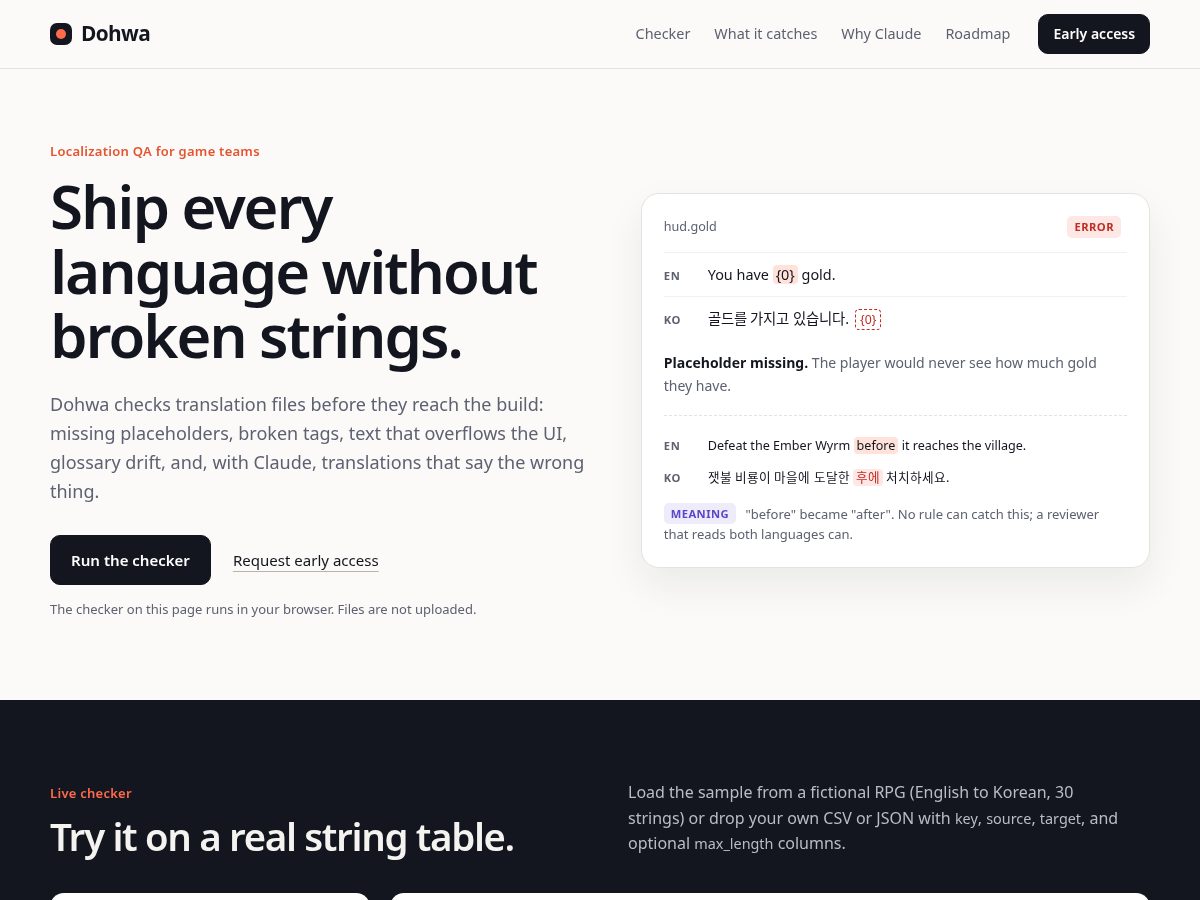Viewport: 1200px width, 900px height.
Task: Click Run the checker button
Action: tap(130, 560)
